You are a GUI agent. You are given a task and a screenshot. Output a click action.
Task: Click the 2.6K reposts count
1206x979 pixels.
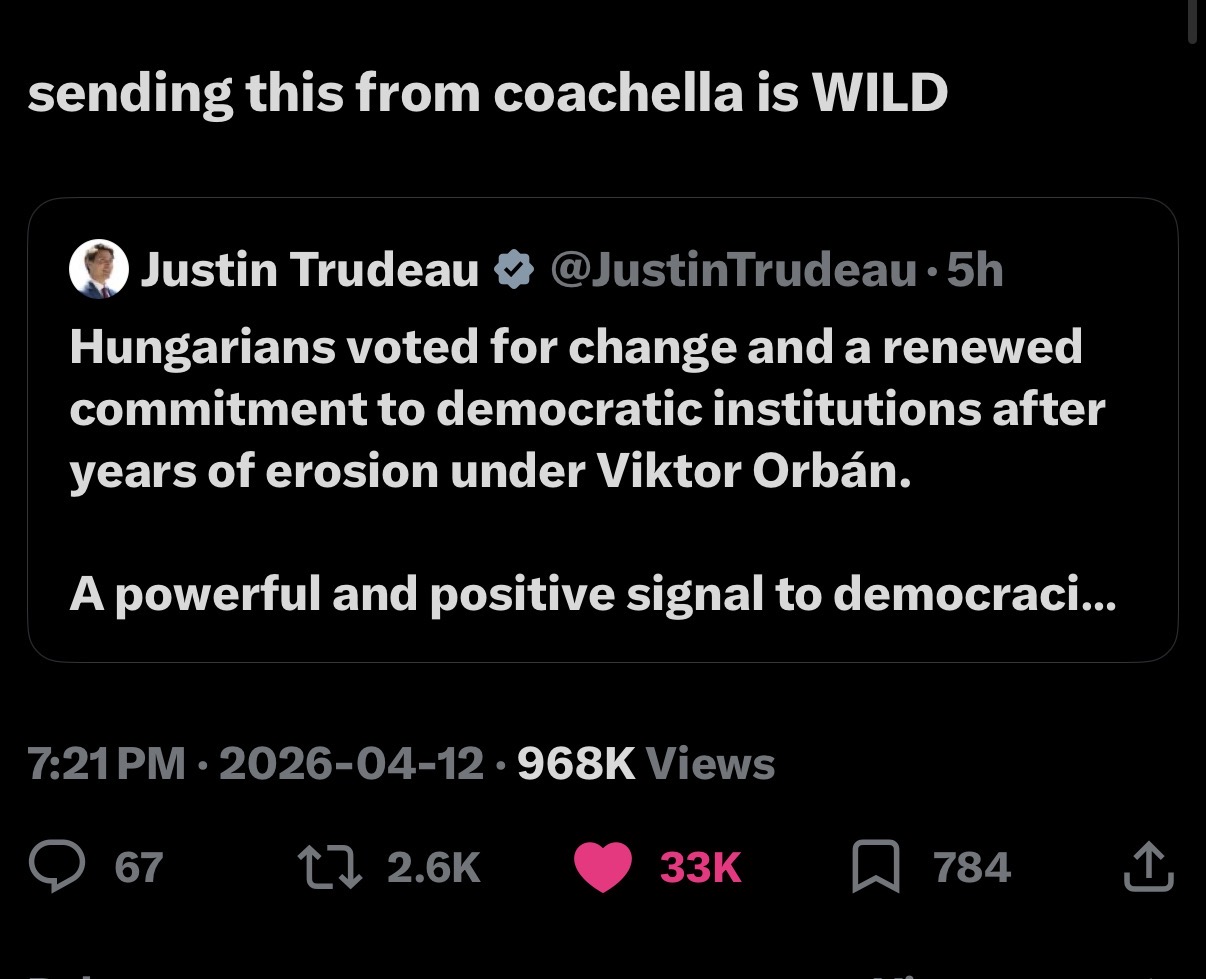pos(433,866)
